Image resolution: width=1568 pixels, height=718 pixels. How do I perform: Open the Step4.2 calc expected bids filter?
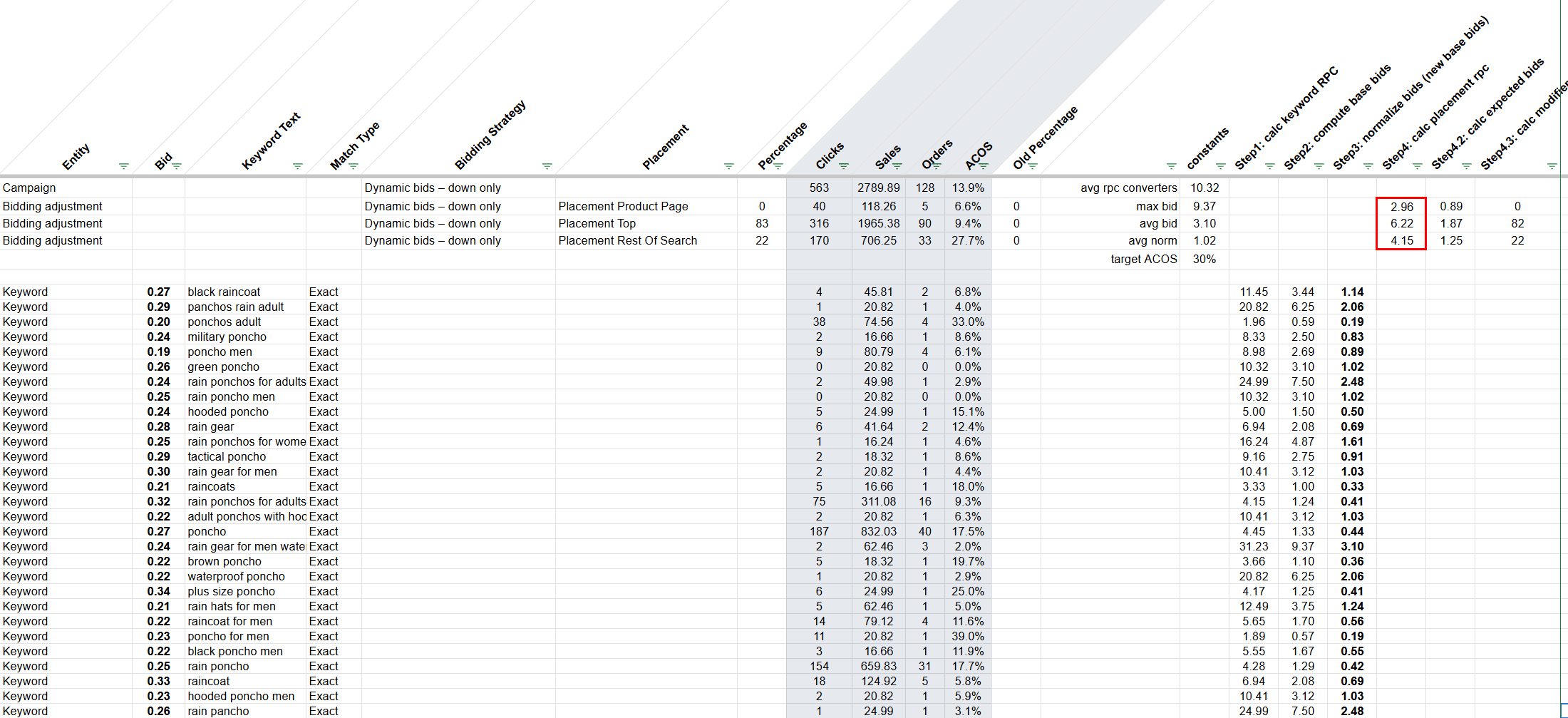[x=1466, y=166]
